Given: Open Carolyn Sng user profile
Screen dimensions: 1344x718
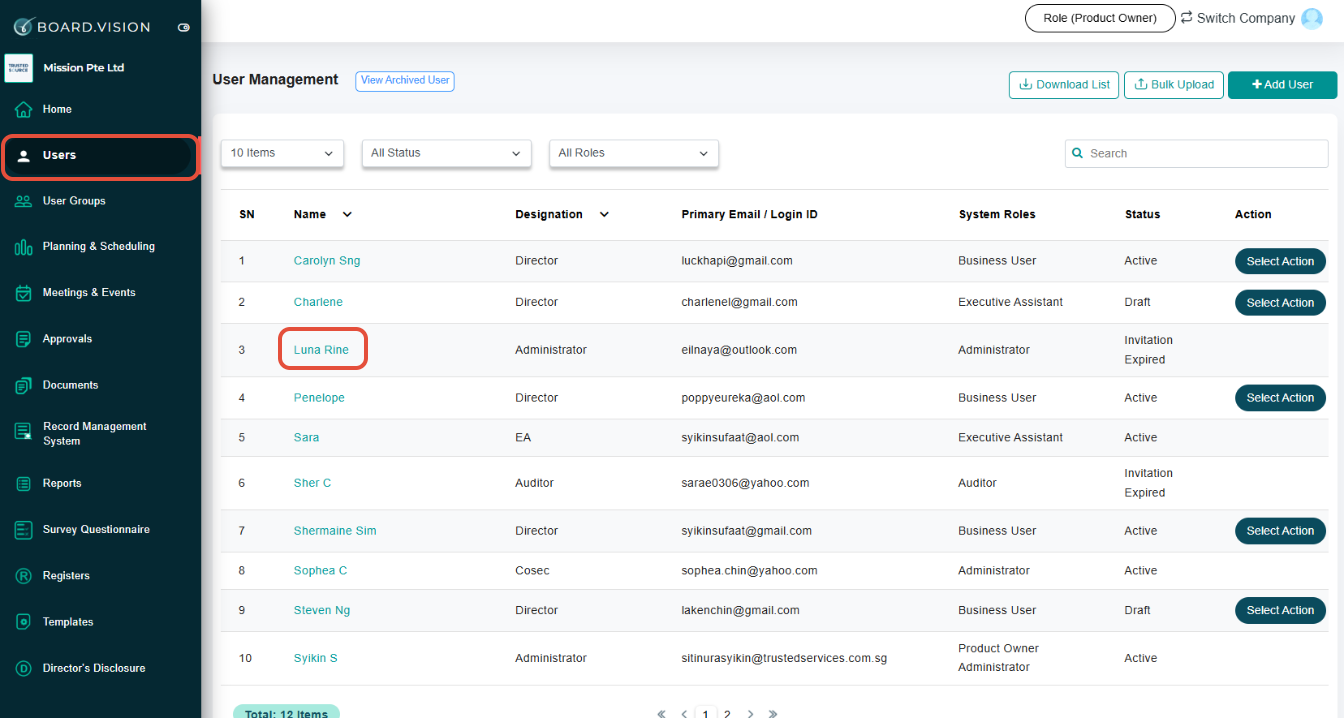Looking at the screenshot, I should point(327,261).
